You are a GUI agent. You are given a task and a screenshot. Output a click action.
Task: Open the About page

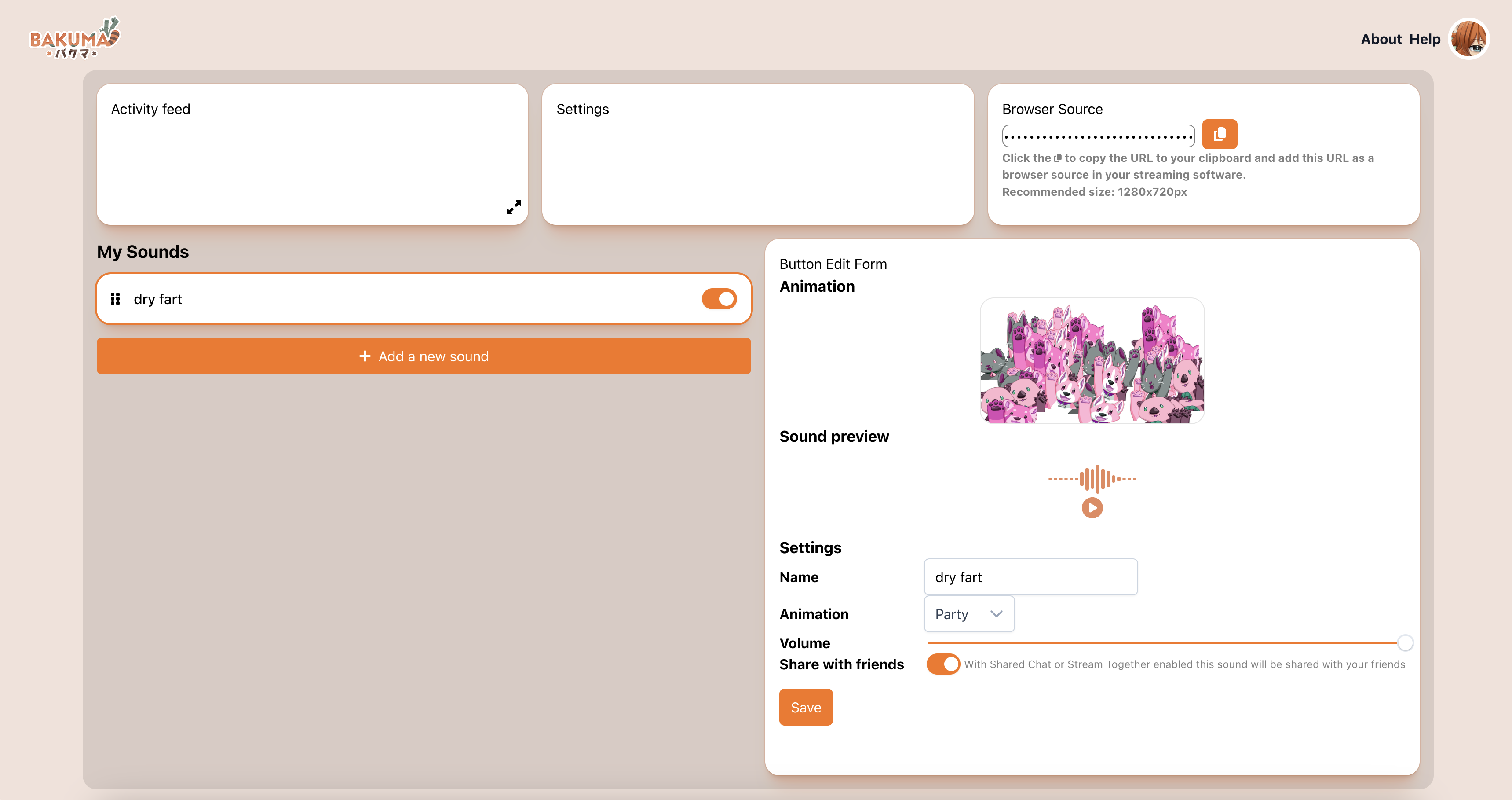point(1381,39)
